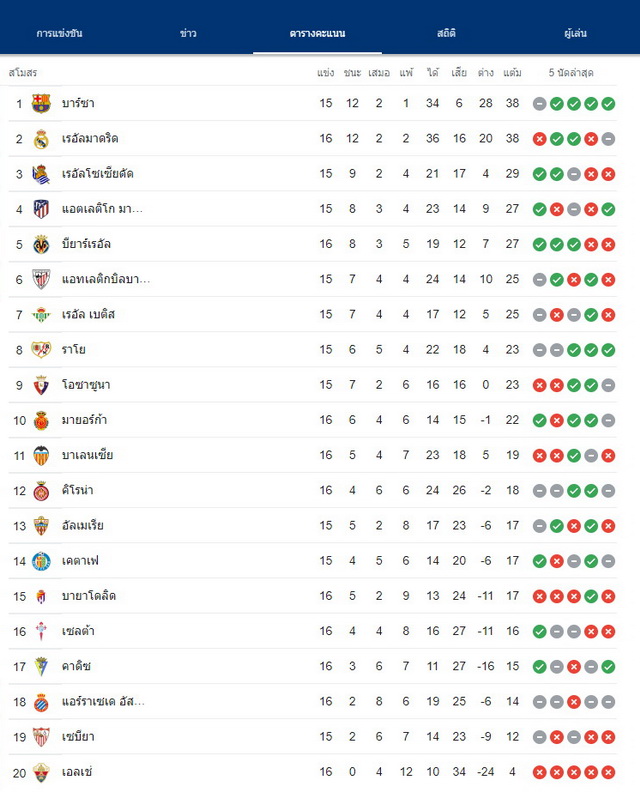The width and height of the screenshot is (640, 793).
Task: Open the การแข่งขัน tab
Action: 60,33
